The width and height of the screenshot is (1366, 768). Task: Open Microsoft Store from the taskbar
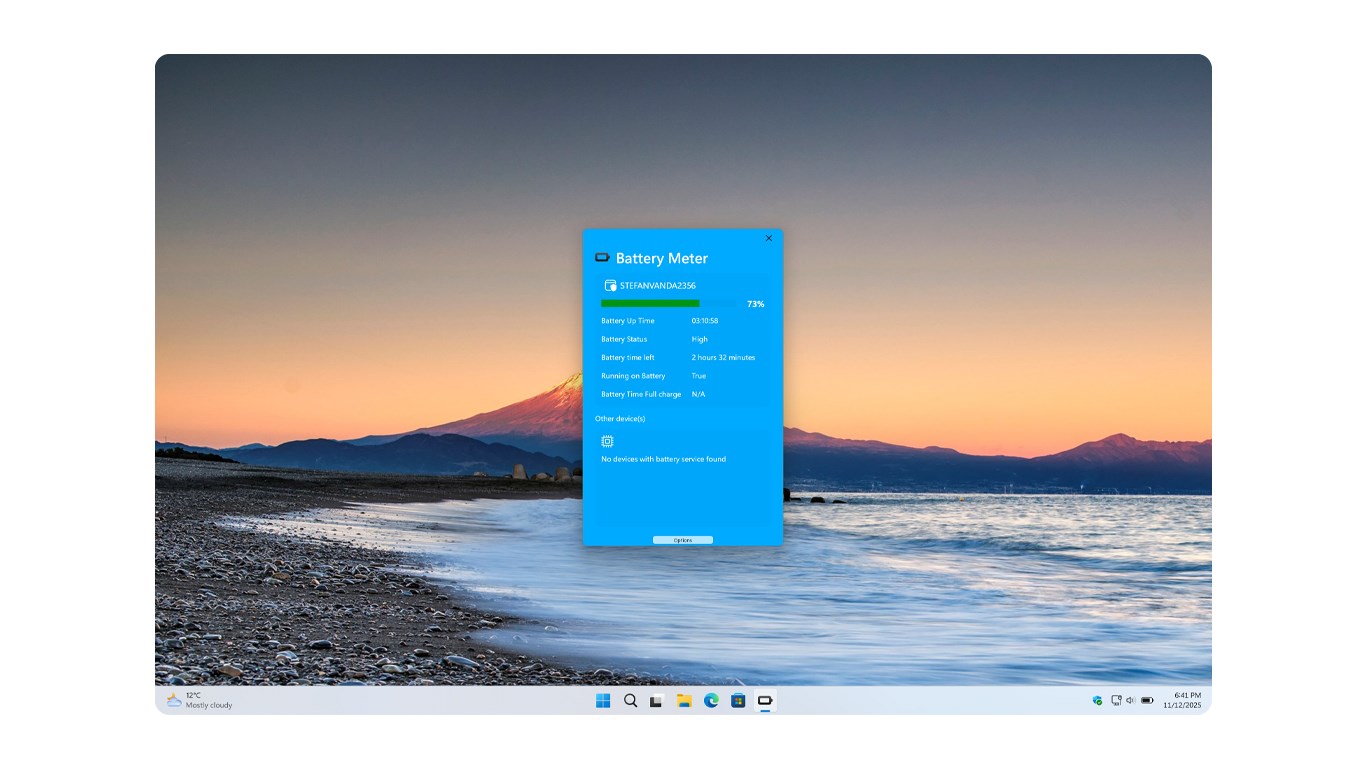coord(738,701)
